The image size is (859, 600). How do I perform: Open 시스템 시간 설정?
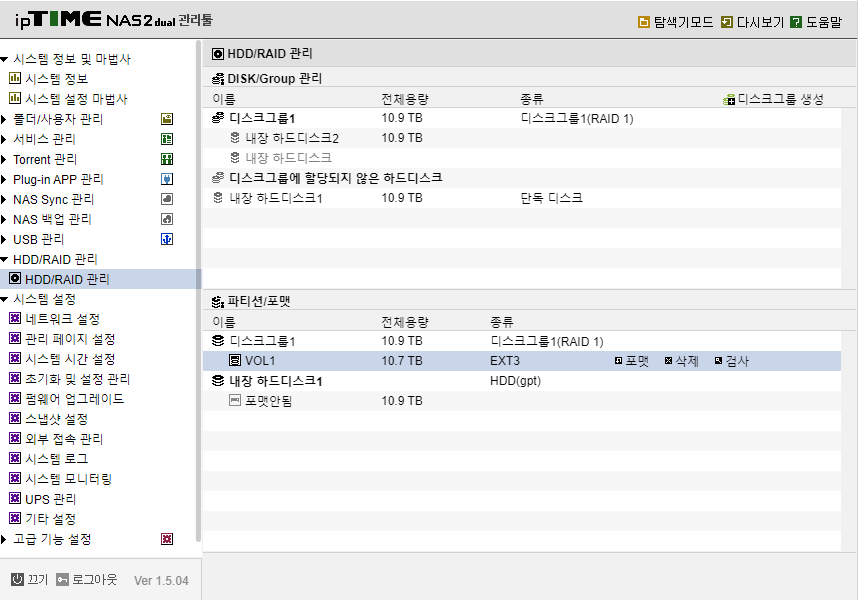(x=70, y=359)
